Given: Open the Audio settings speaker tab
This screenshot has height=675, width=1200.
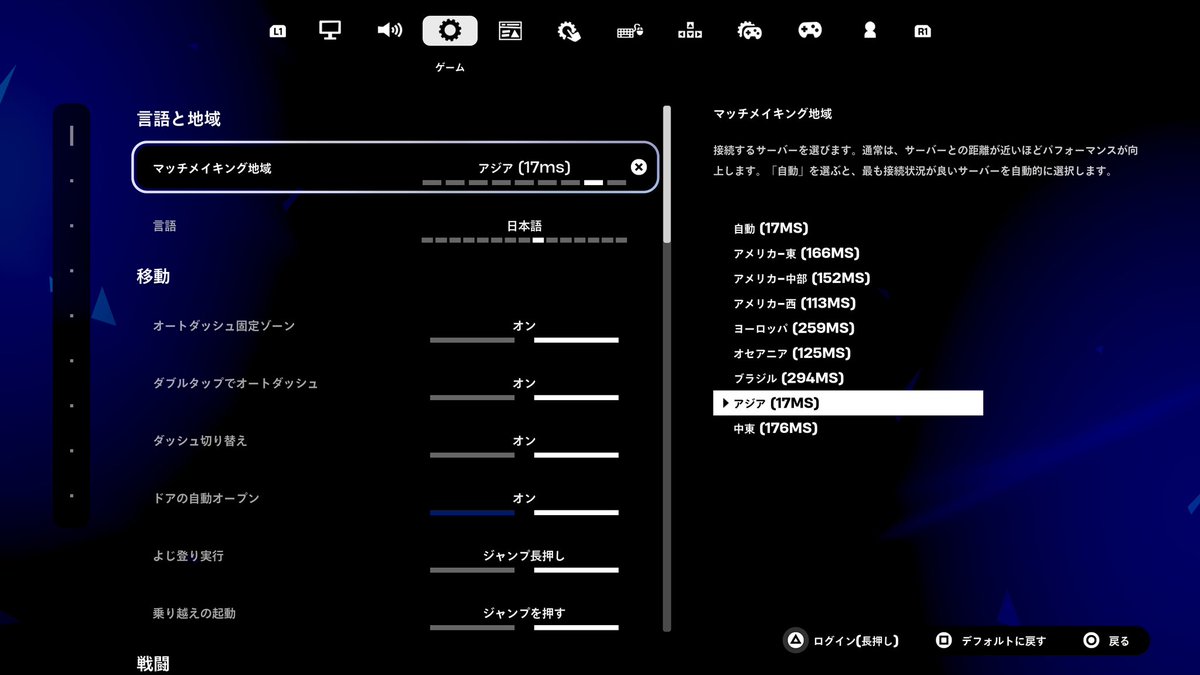Looking at the screenshot, I should click(x=389, y=30).
